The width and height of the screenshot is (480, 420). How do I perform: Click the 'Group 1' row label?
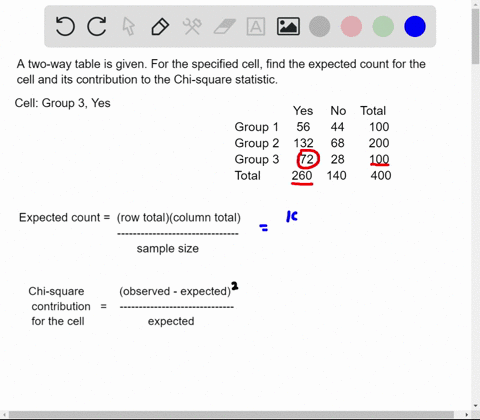[x=256, y=127]
